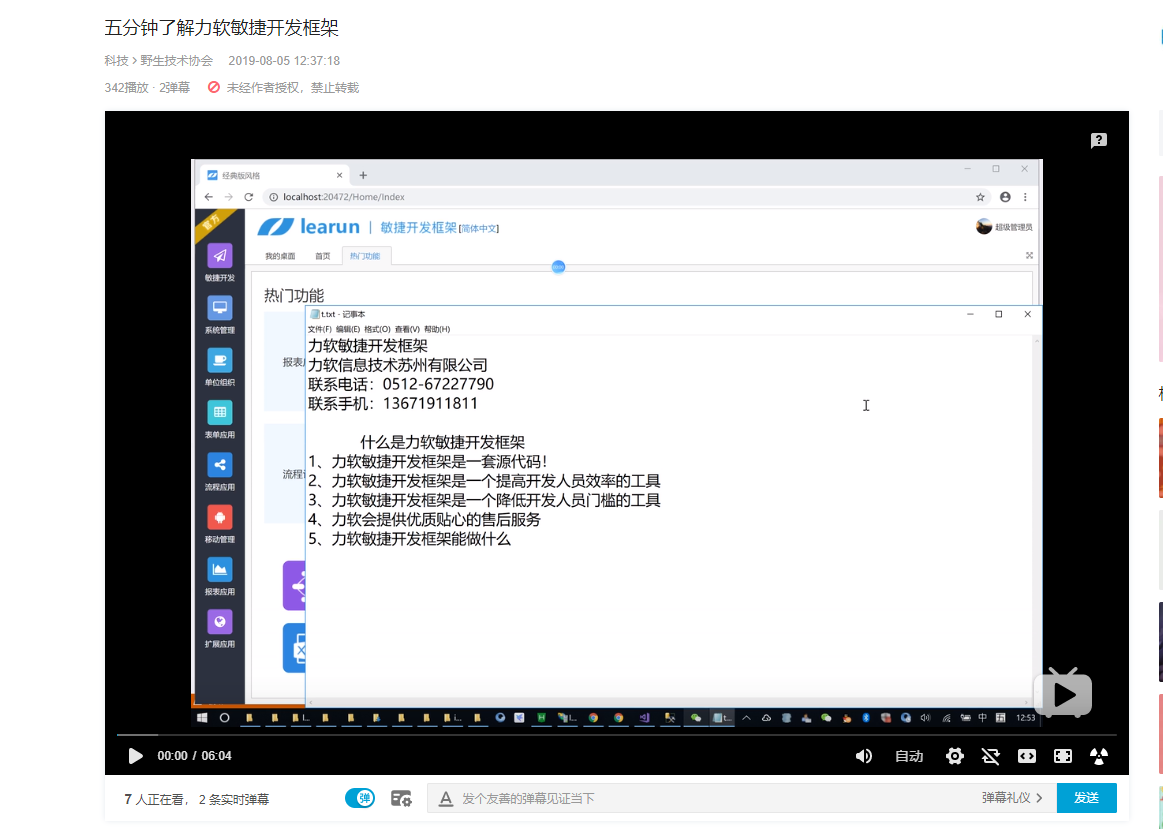Click the new tab plus button in Chrome
Screen dimensions: 1163x829
tap(363, 176)
